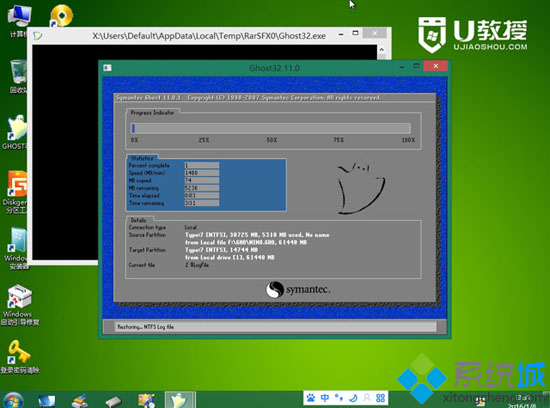This screenshot has width=550, height=408.
Task: Click the 50% marker under the progress bar
Action: 272,140
